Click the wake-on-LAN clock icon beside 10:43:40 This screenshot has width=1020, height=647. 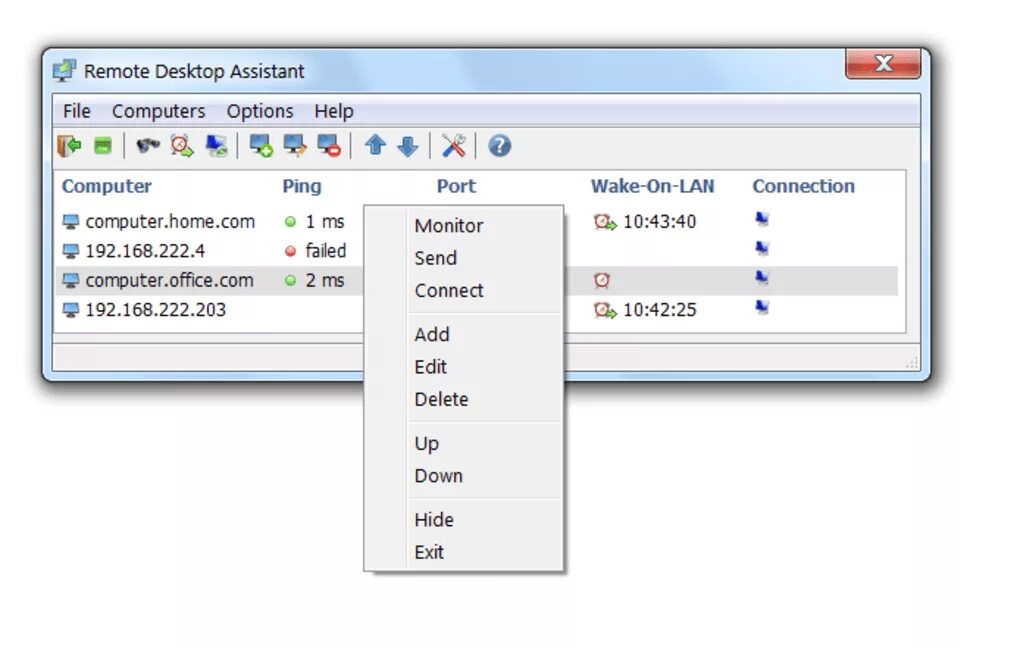605,222
